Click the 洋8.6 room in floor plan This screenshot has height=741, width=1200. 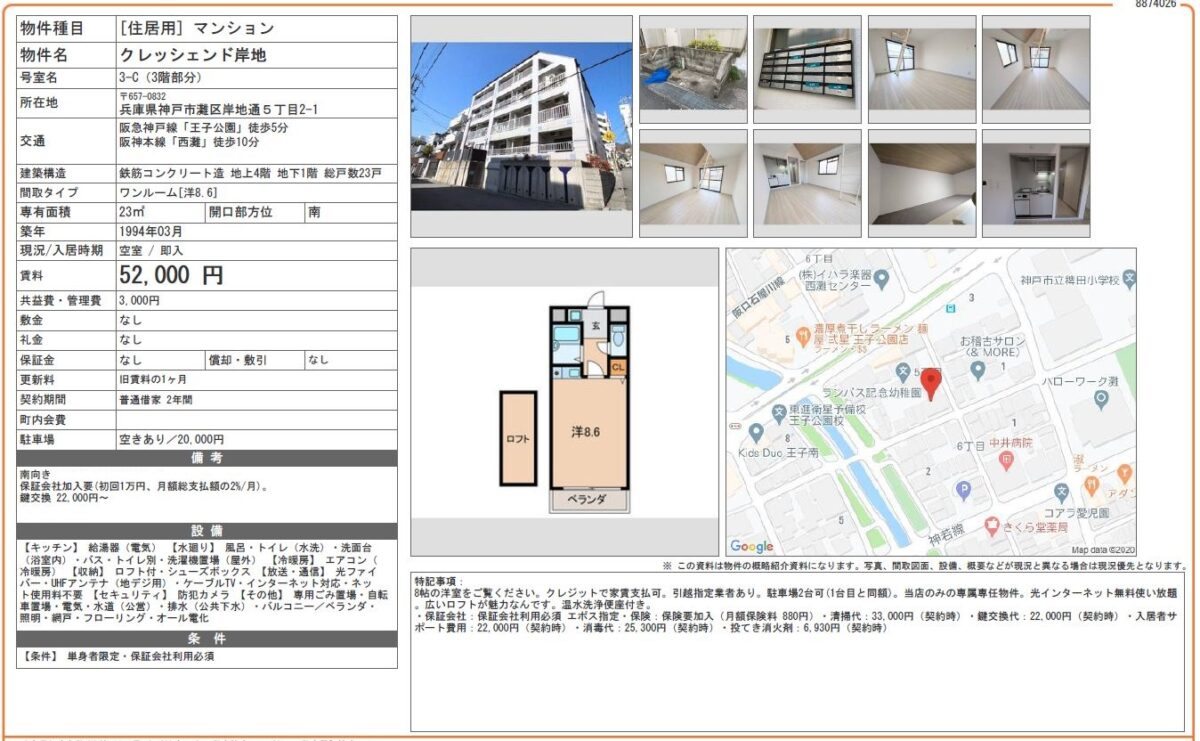pyautogui.click(x=589, y=432)
